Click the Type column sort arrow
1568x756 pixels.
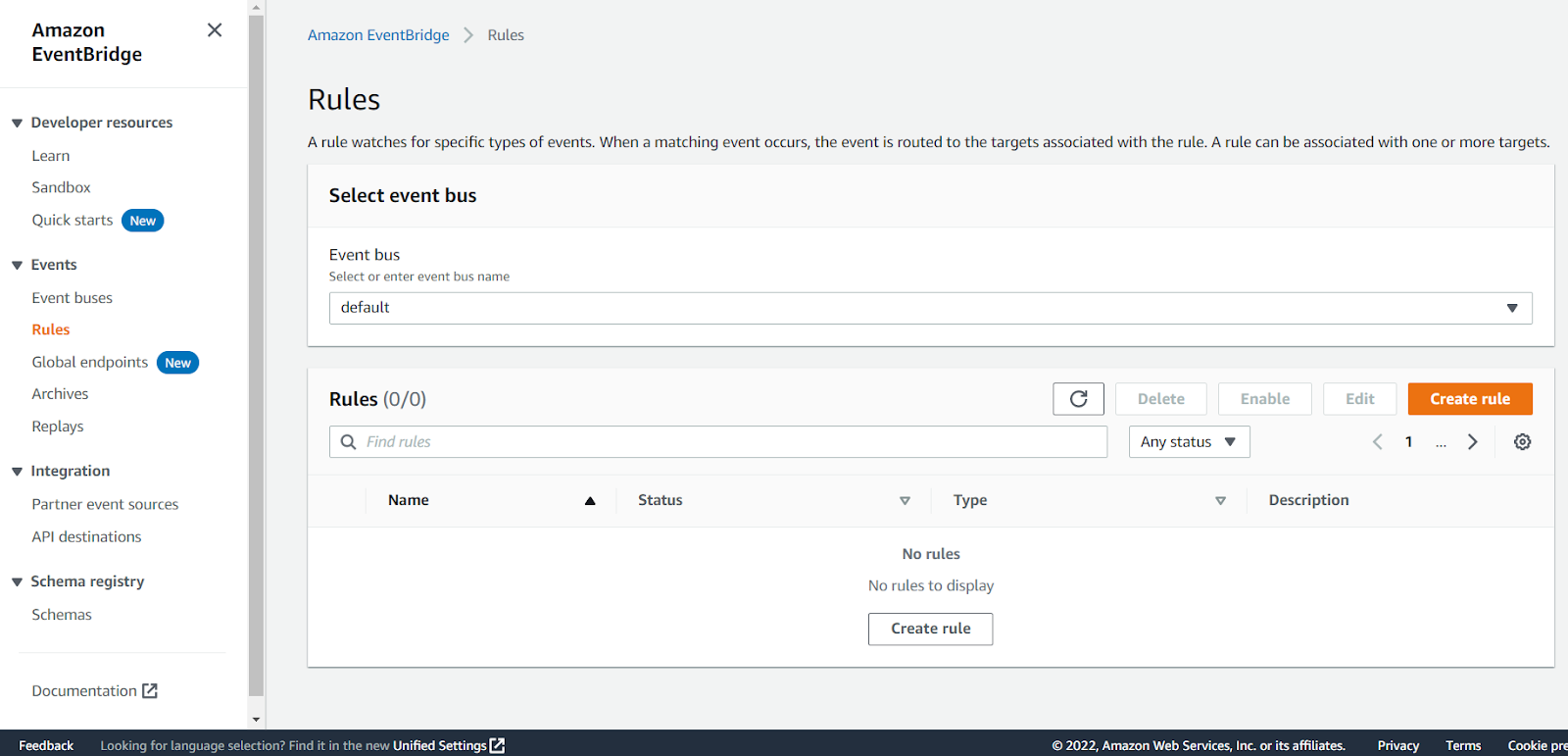[1220, 501]
